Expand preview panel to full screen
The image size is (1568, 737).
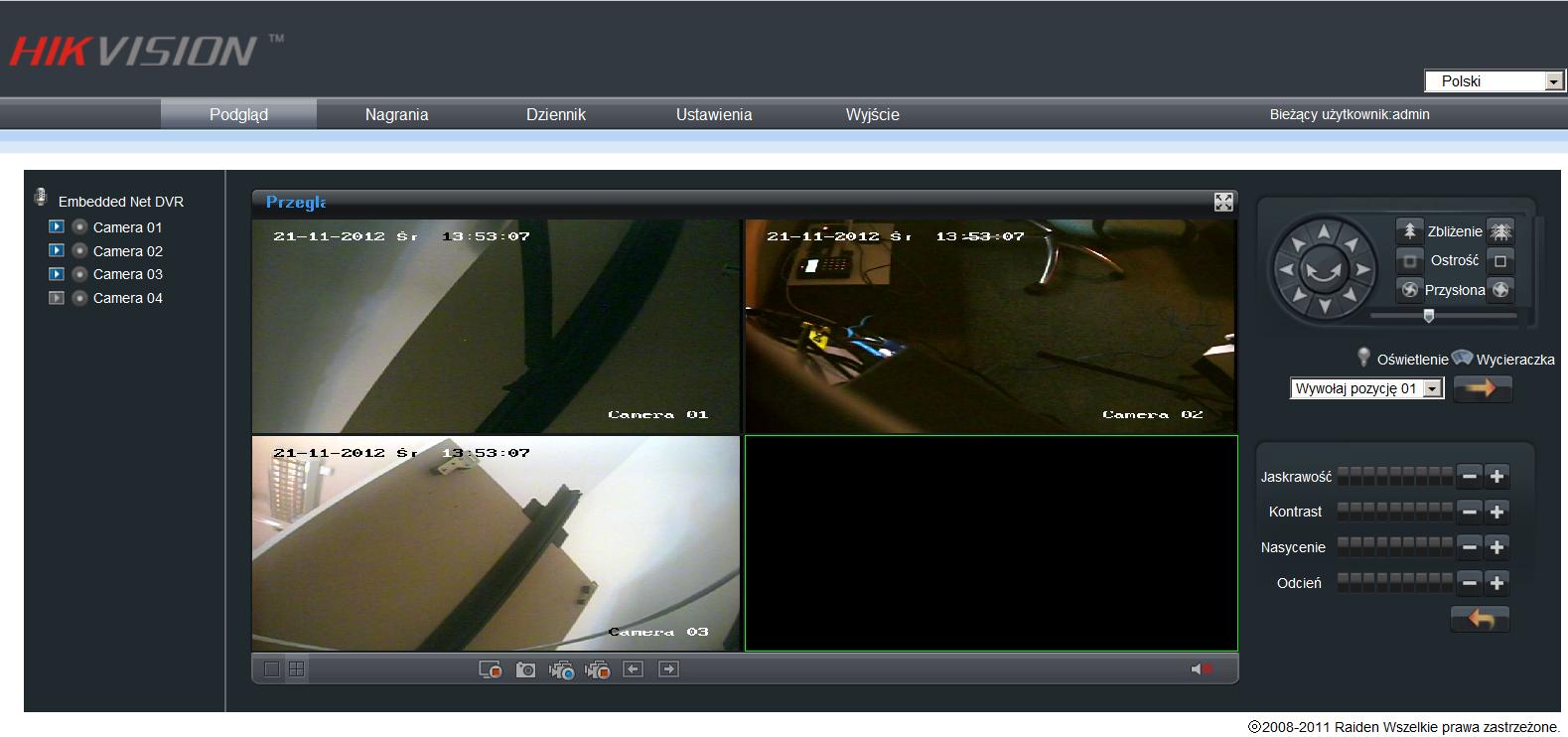coord(1223,203)
